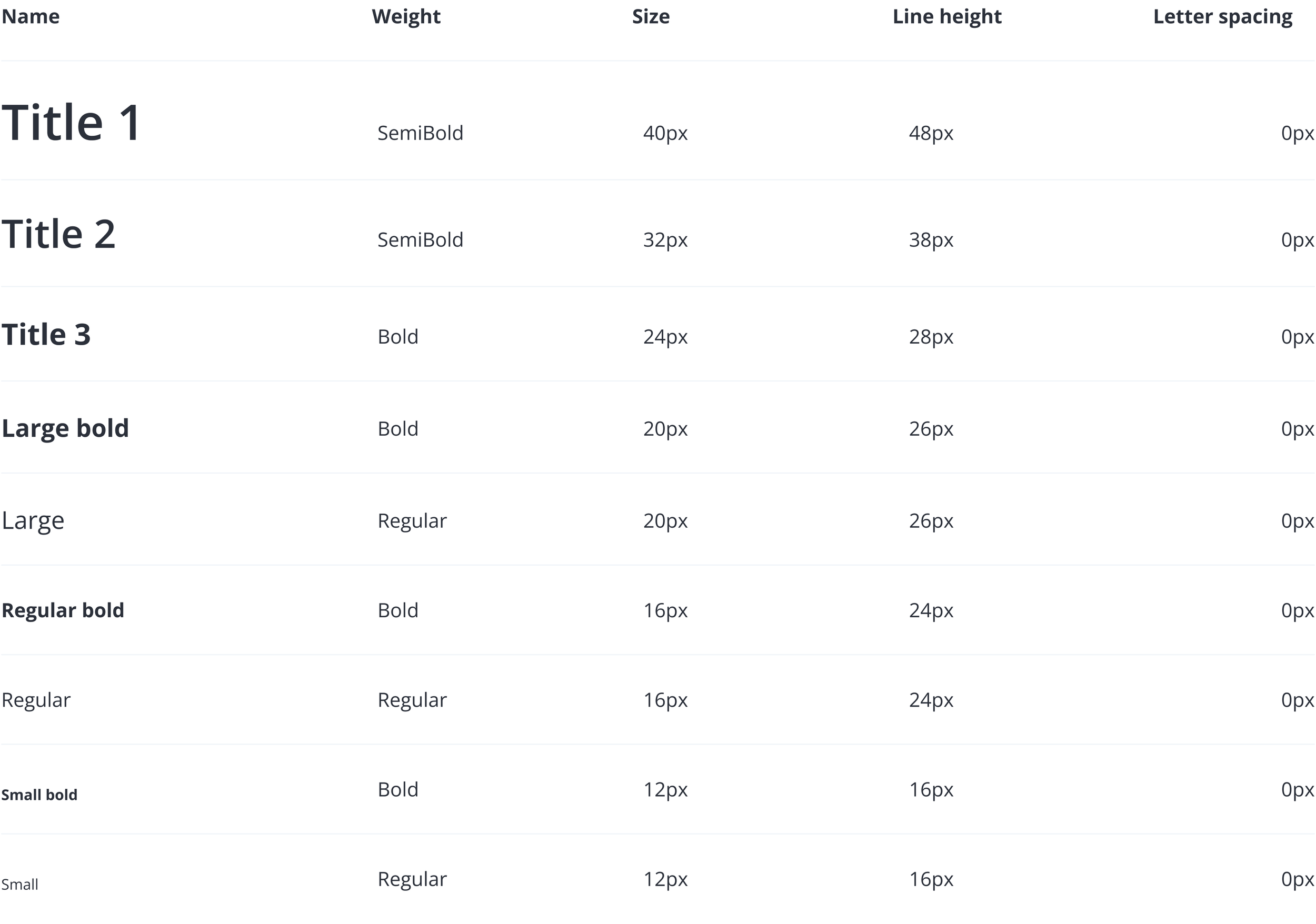This screenshot has height=924, width=1316.
Task: Click SemiBold weight in Title 2 row
Action: pos(420,239)
